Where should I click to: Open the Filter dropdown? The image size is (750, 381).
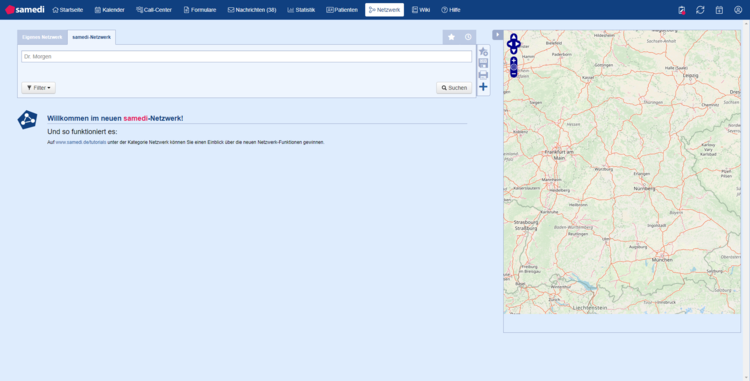pos(39,88)
